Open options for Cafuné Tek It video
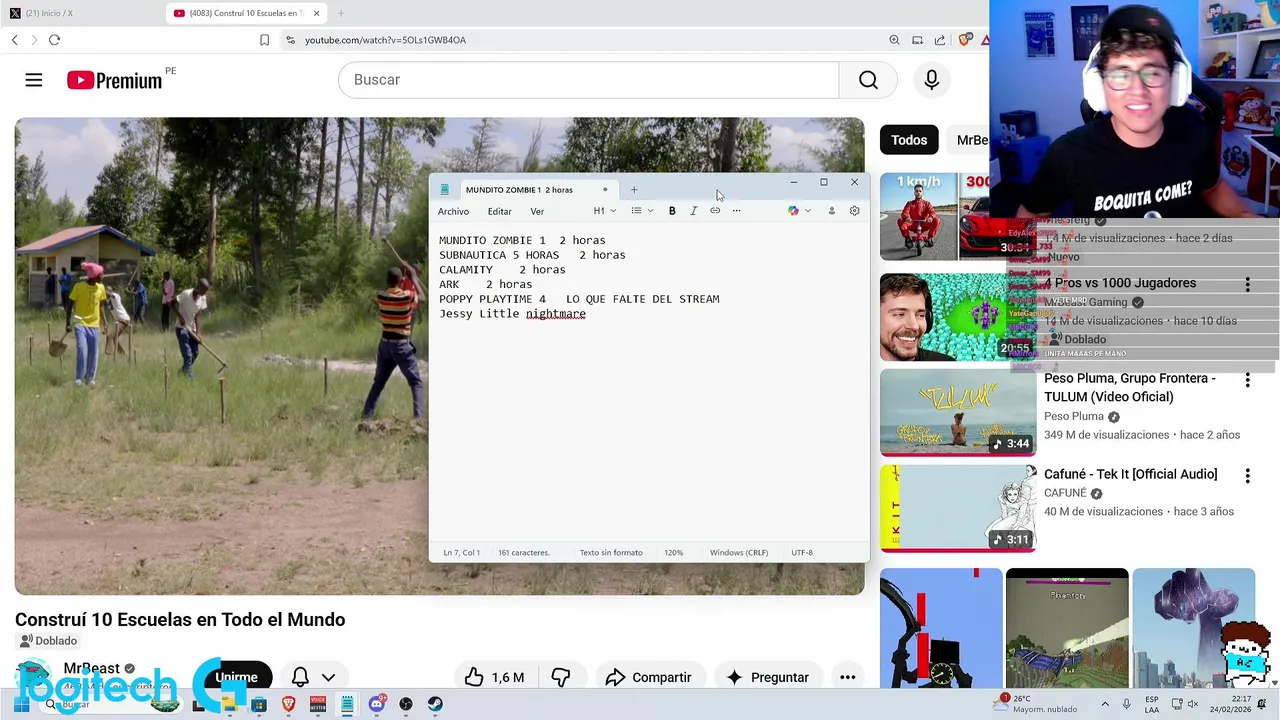Image resolution: width=1280 pixels, height=720 pixels. pos(1247,476)
